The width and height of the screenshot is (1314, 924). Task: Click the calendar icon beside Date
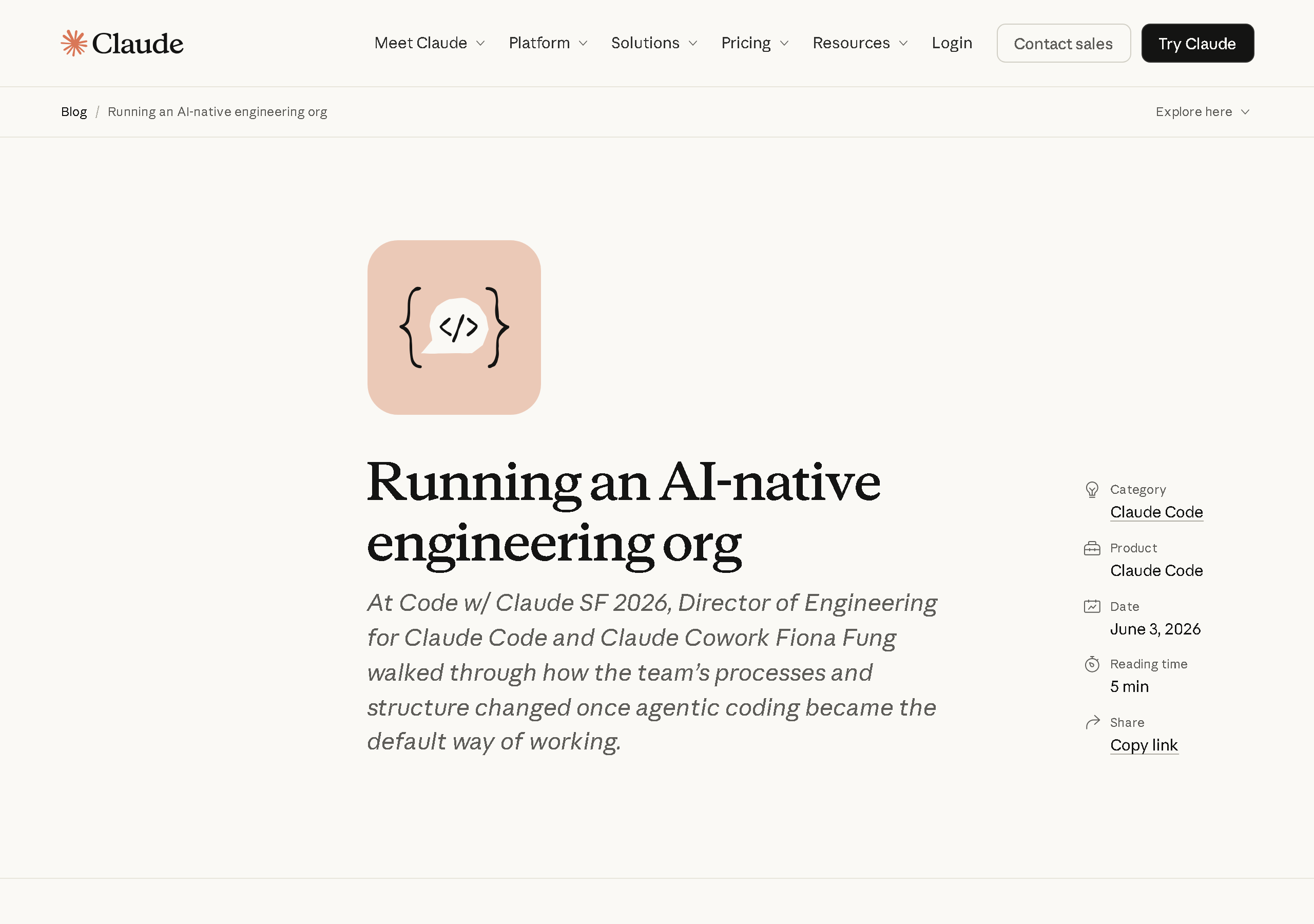point(1092,606)
